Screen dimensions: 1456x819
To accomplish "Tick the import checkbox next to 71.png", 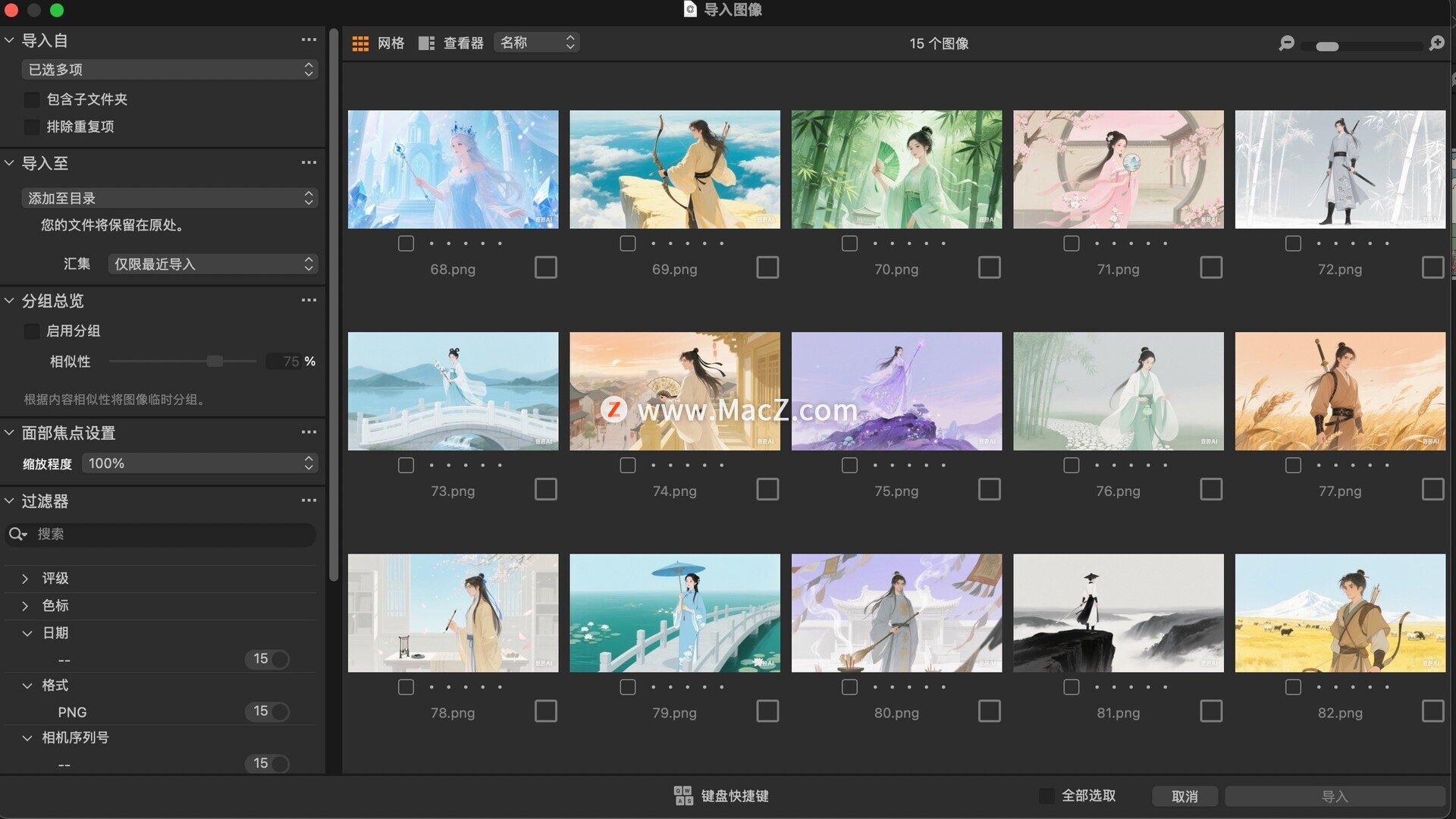I will click(x=1211, y=268).
